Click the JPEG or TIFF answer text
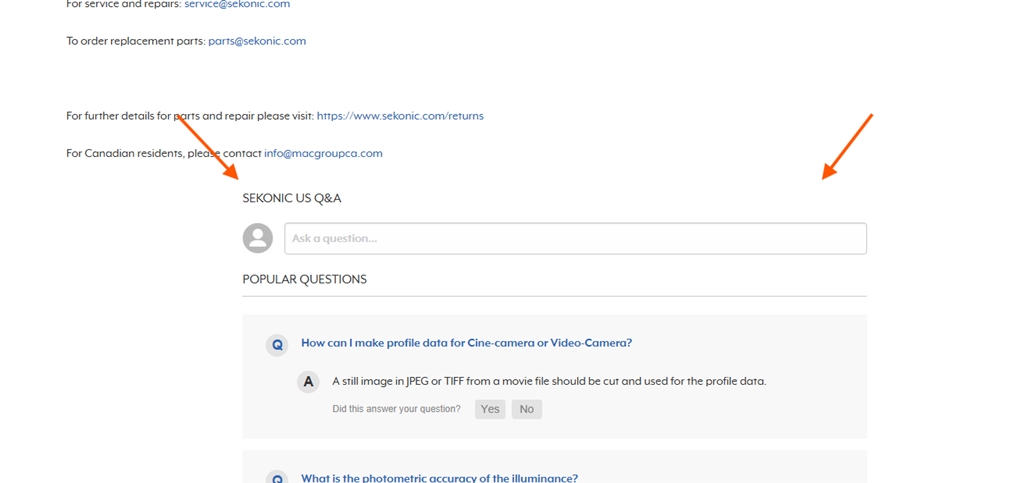This screenshot has width=1024, height=483. tap(549, 381)
